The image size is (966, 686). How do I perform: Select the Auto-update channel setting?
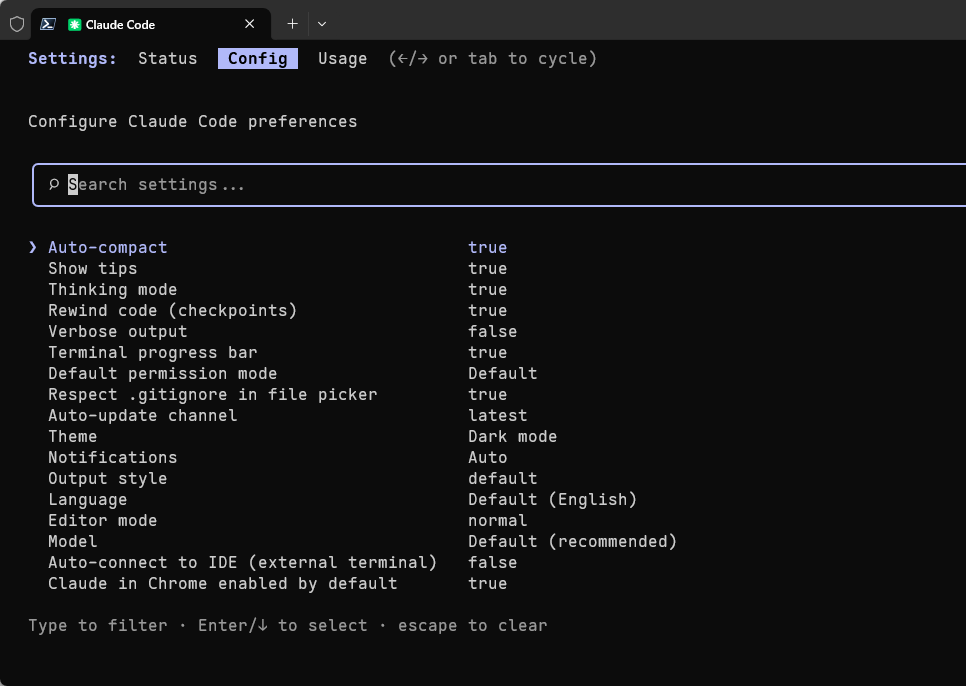[143, 415]
